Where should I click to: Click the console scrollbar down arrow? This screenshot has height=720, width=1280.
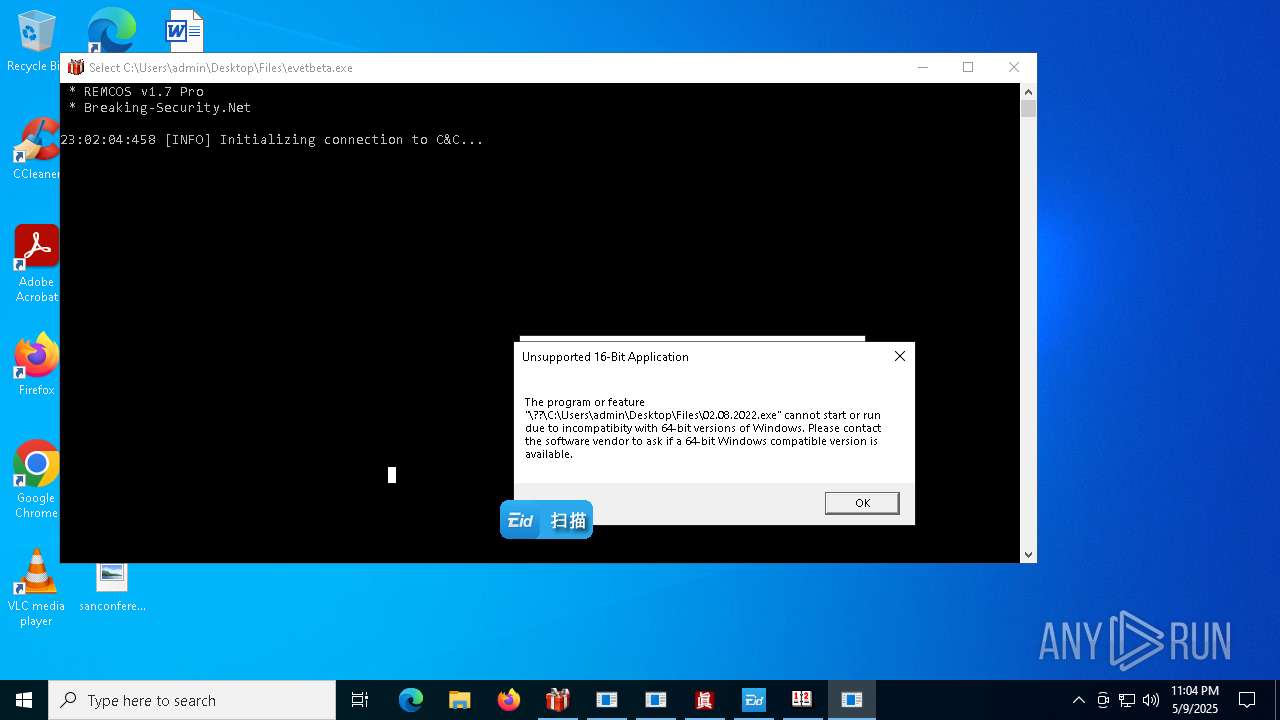click(x=1028, y=554)
